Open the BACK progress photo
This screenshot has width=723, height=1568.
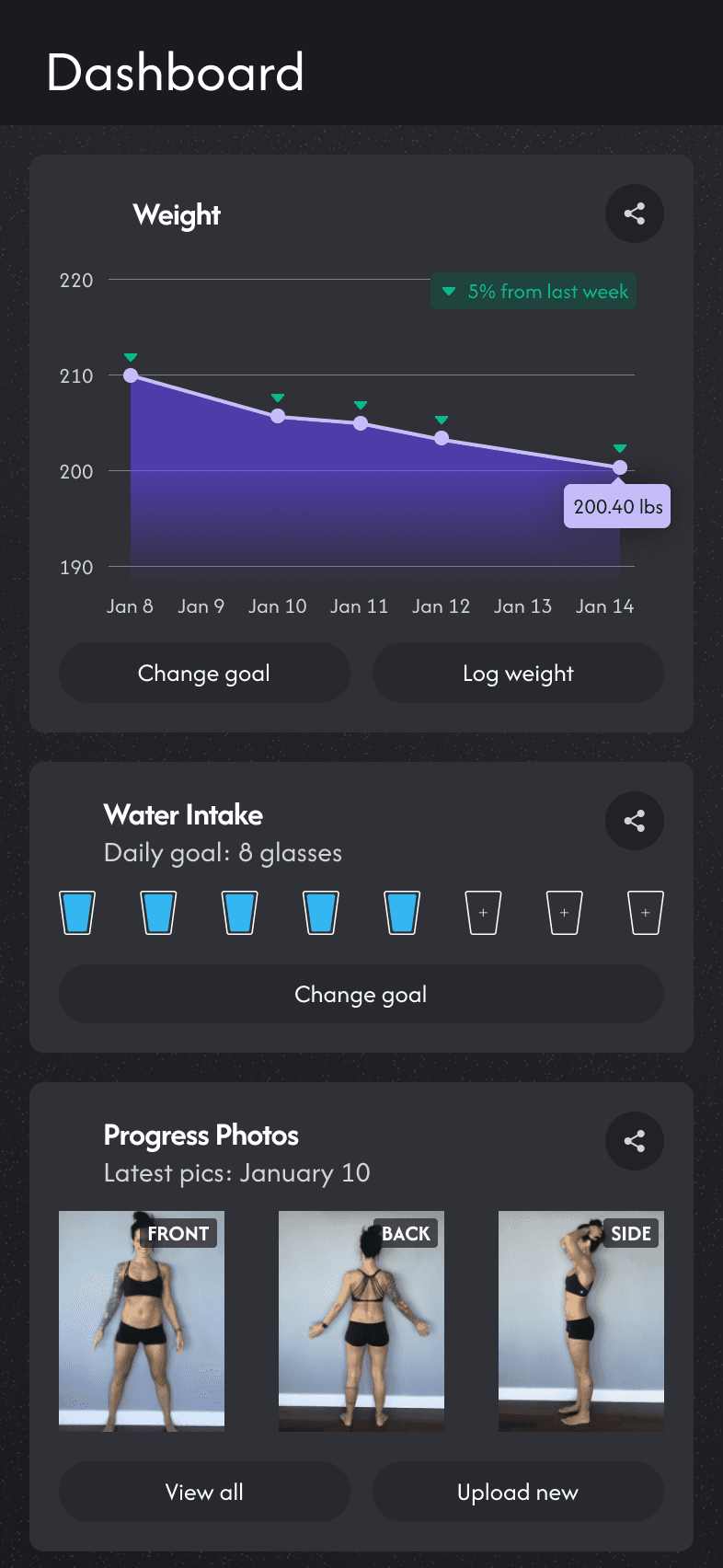tap(361, 1321)
